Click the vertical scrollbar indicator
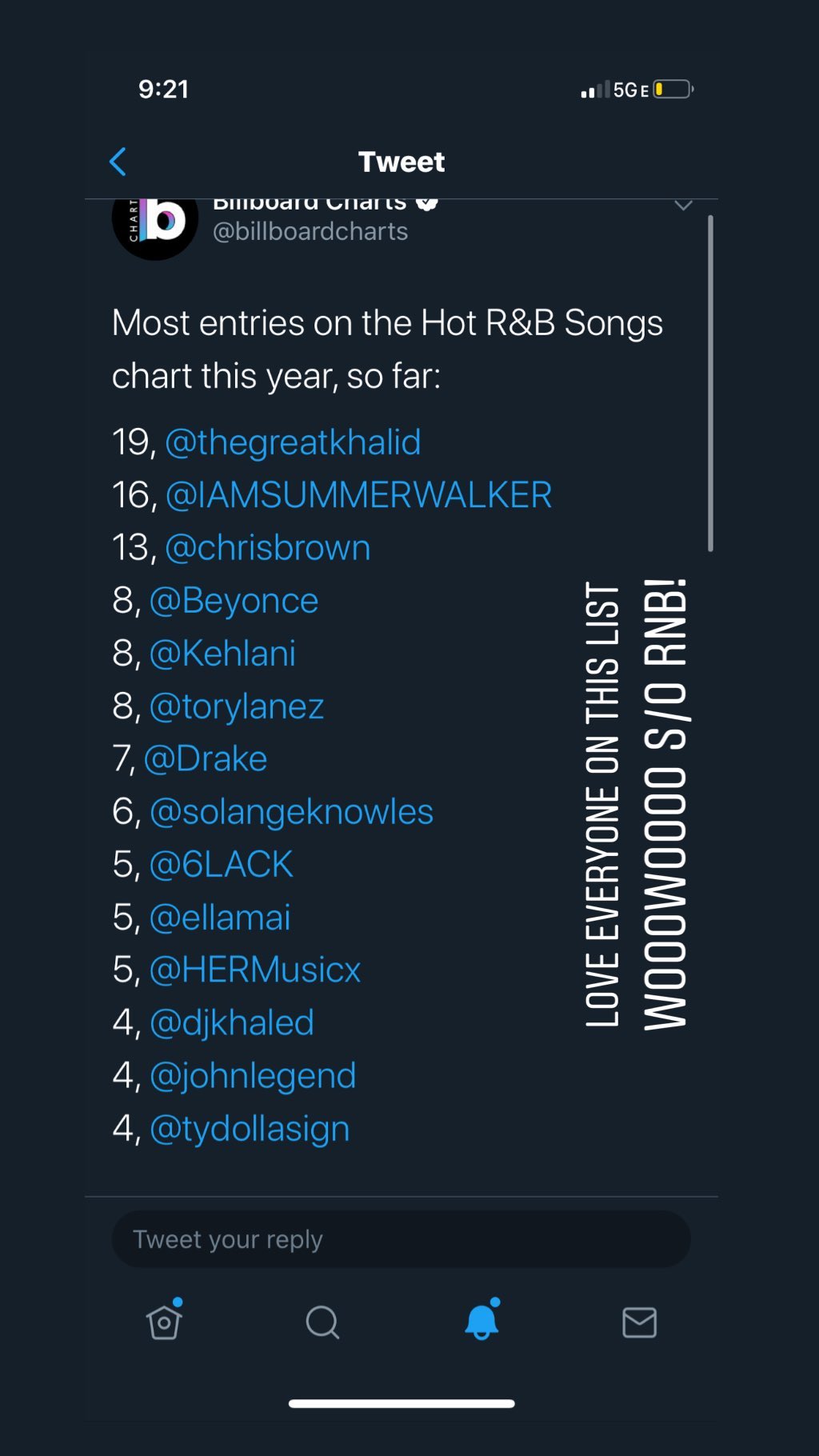819x1456 pixels. pyautogui.click(x=710, y=384)
